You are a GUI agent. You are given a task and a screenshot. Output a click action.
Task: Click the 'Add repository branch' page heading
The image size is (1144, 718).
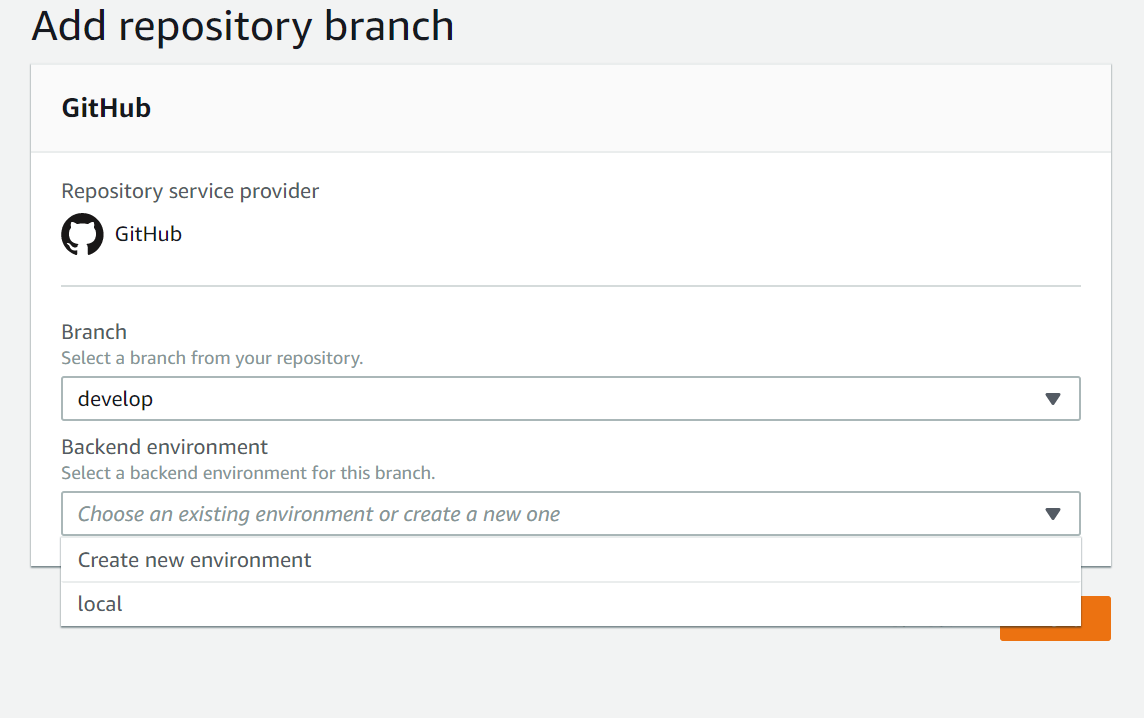point(243,27)
